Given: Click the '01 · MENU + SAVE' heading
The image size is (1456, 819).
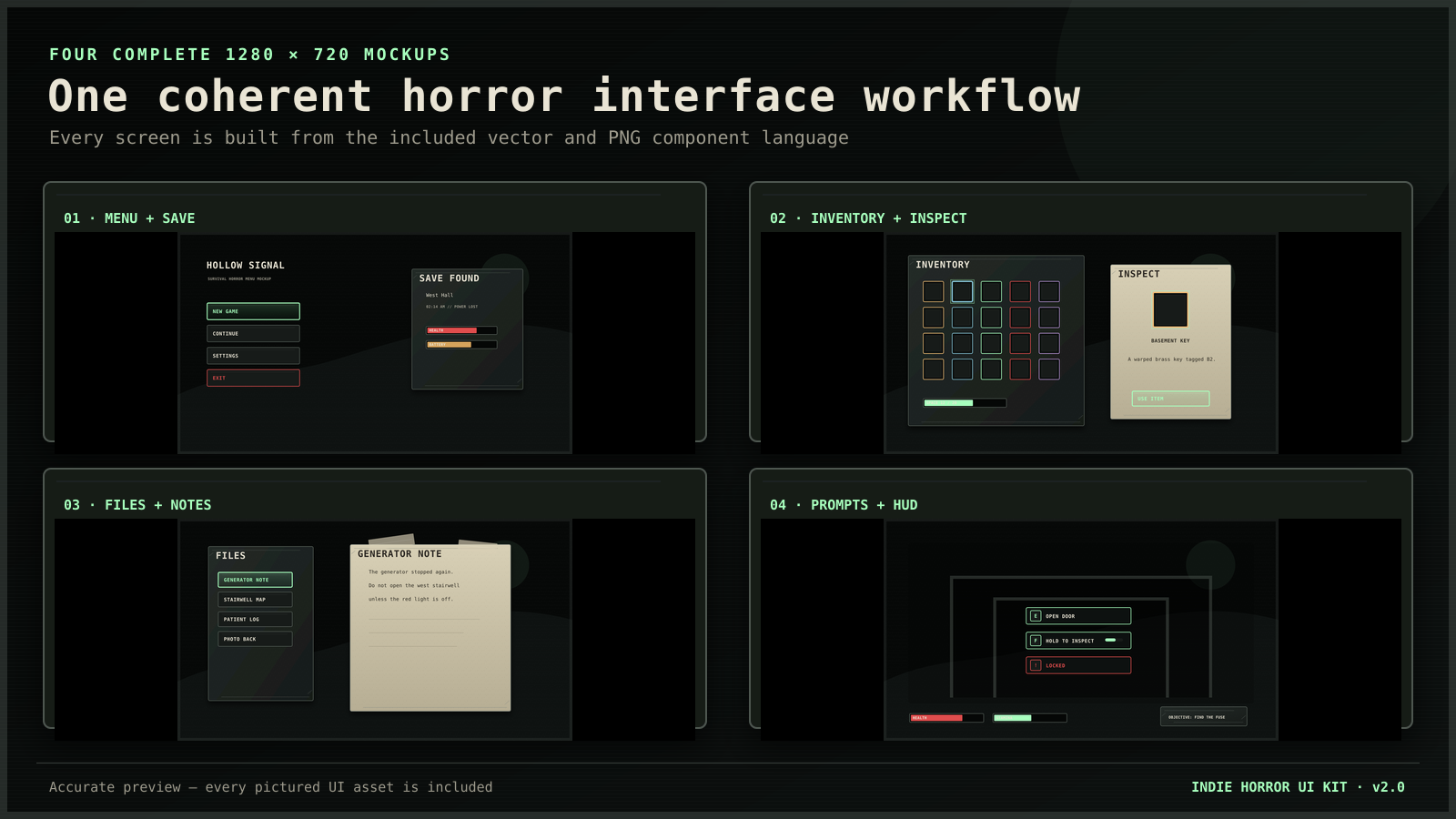Looking at the screenshot, I should (129, 218).
